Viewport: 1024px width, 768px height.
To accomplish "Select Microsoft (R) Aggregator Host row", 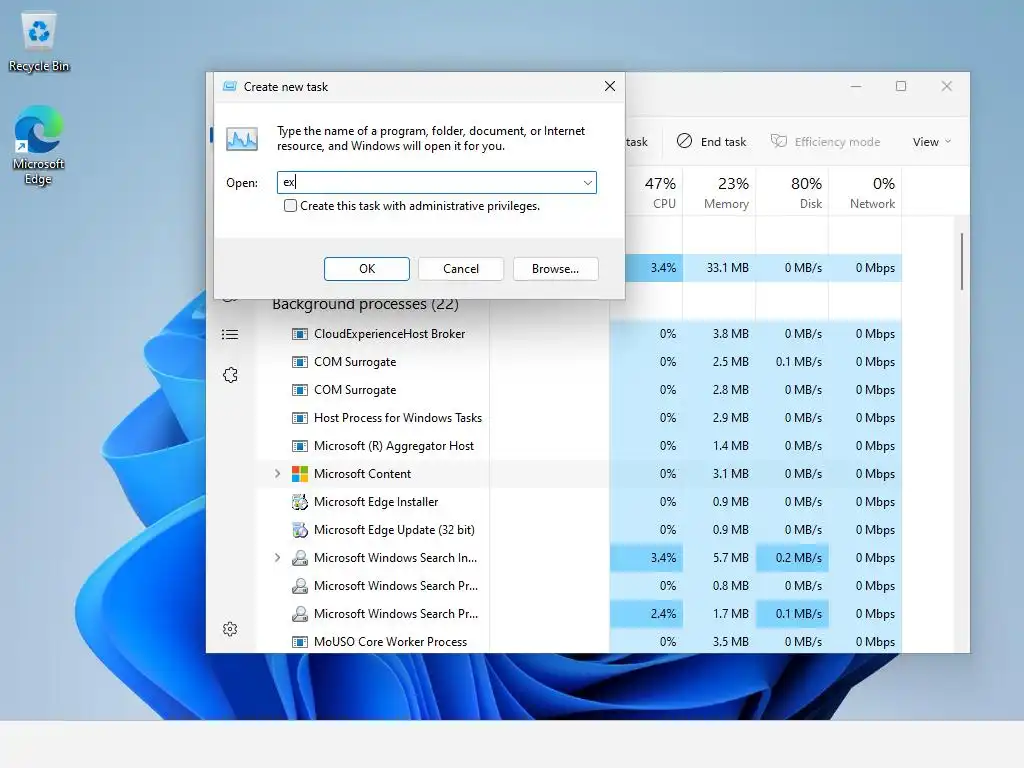I will click(579, 446).
